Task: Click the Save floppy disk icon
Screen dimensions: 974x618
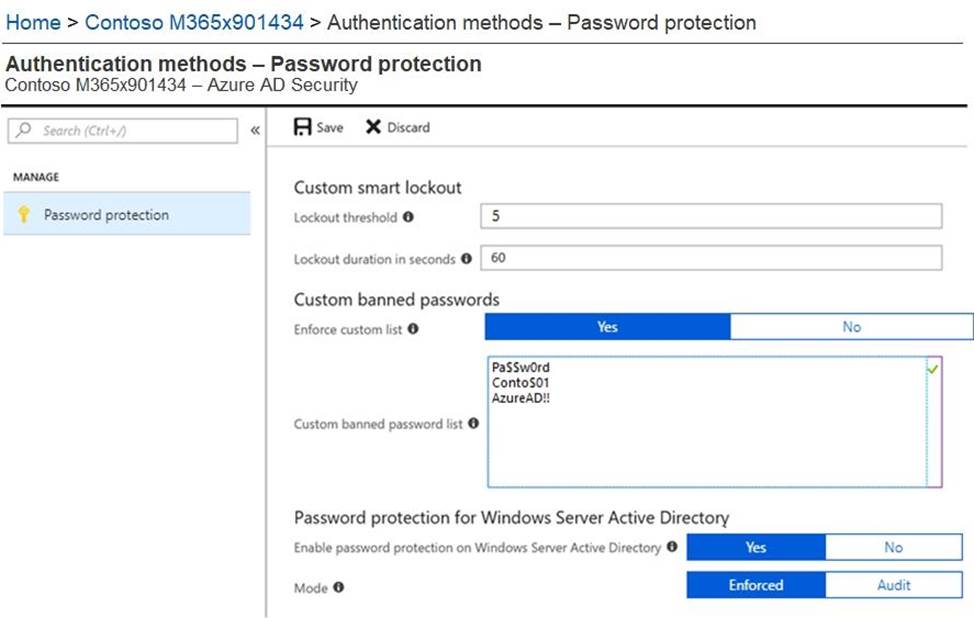Action: [x=302, y=127]
